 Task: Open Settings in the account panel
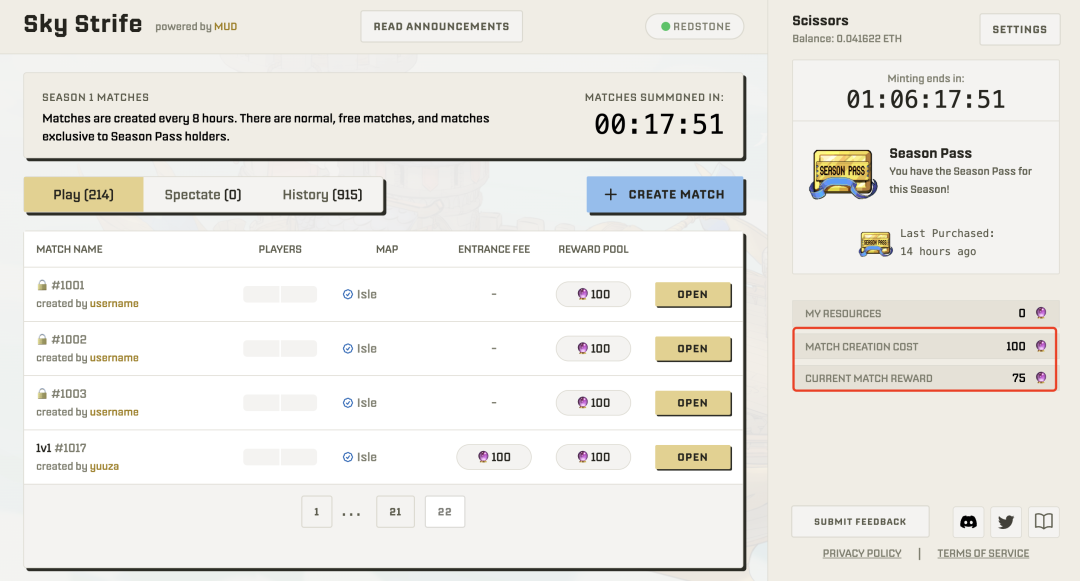pos(1019,30)
